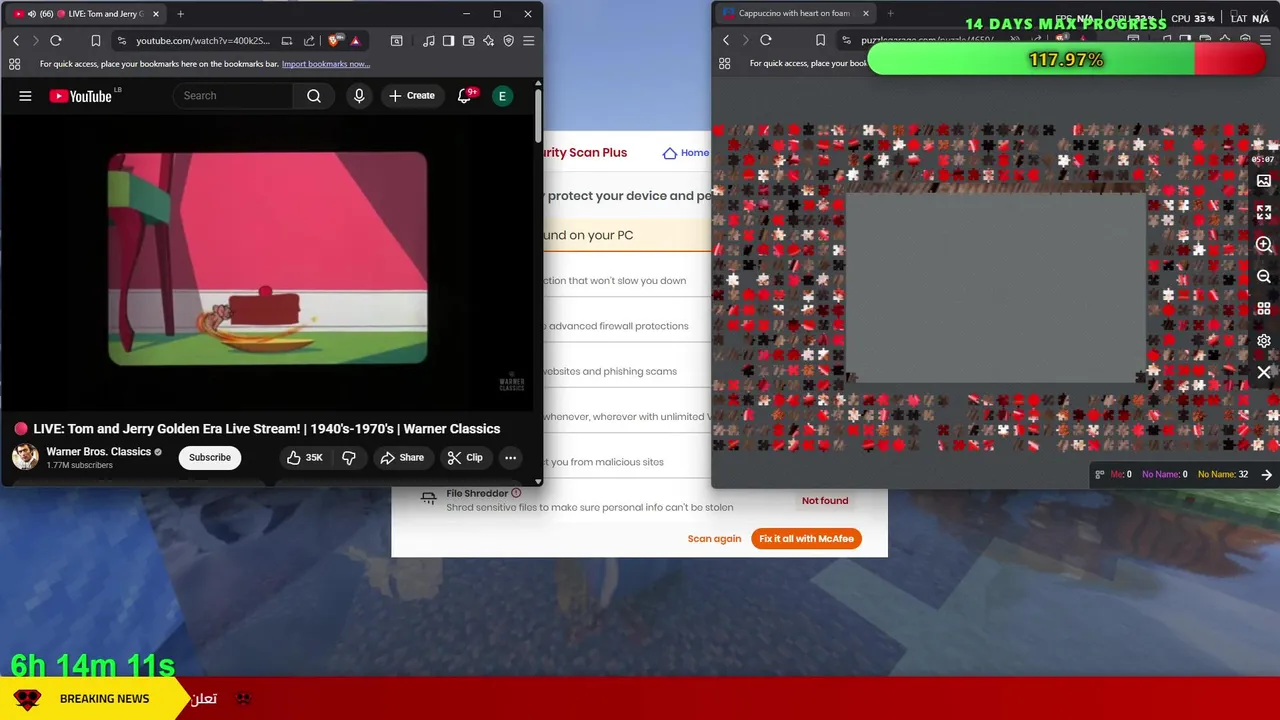The height and width of the screenshot is (720, 1280).
Task: Click Scan again in McAfee window
Action: (714, 539)
